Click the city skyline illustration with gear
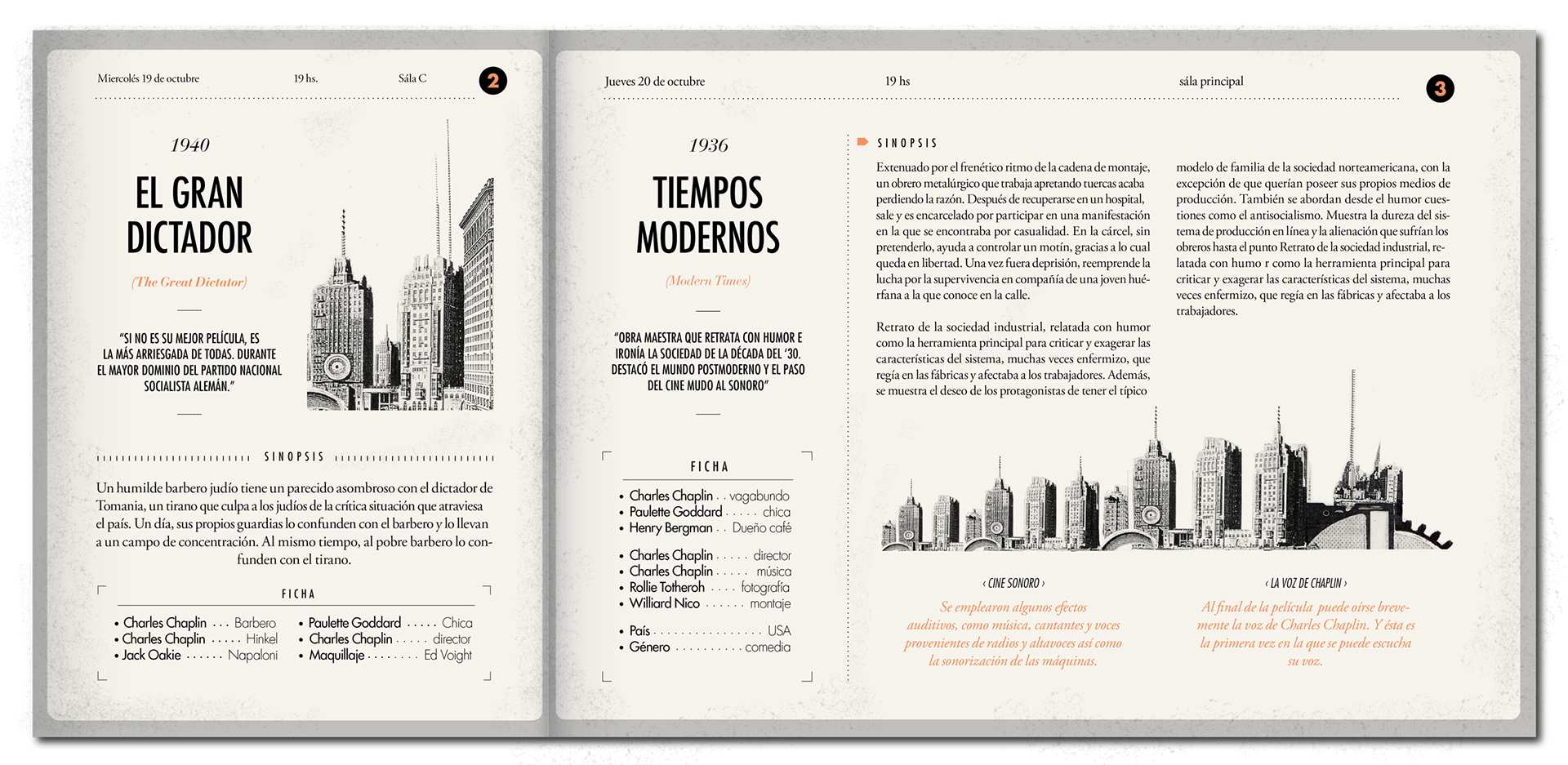1568x765 pixels. click(x=1167, y=461)
